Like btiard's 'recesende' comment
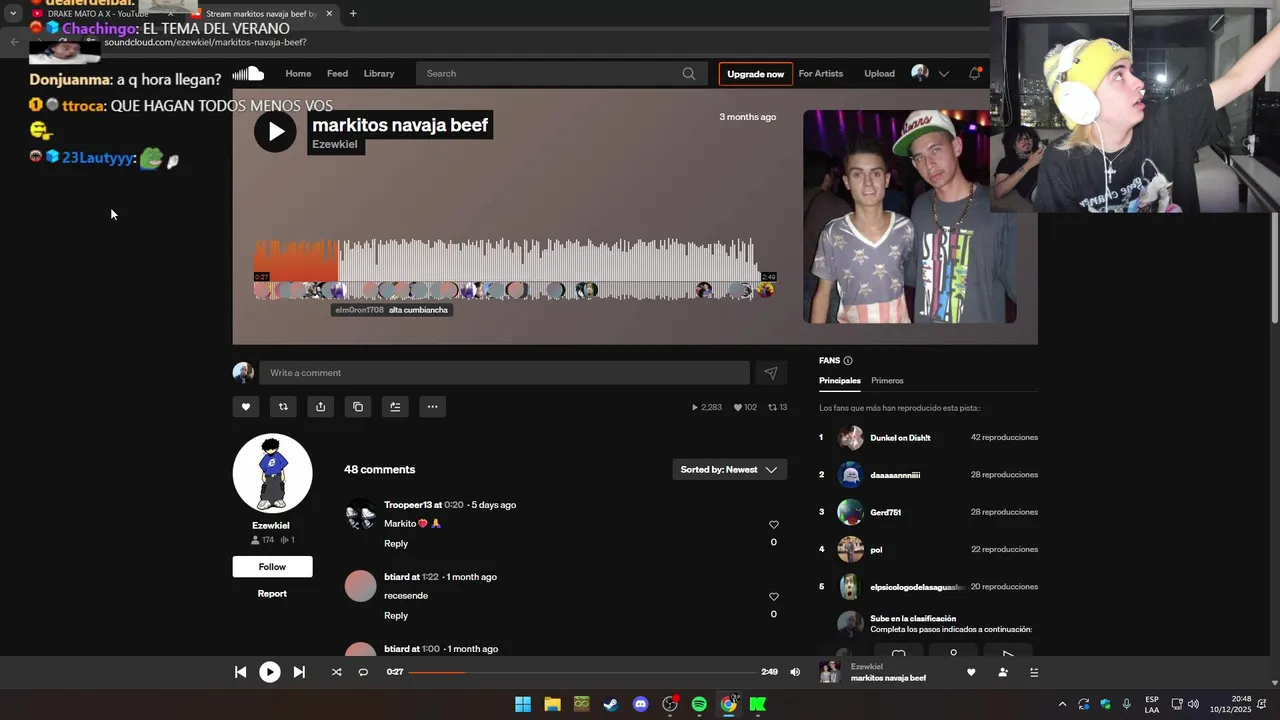This screenshot has height=720, width=1280. click(x=773, y=597)
